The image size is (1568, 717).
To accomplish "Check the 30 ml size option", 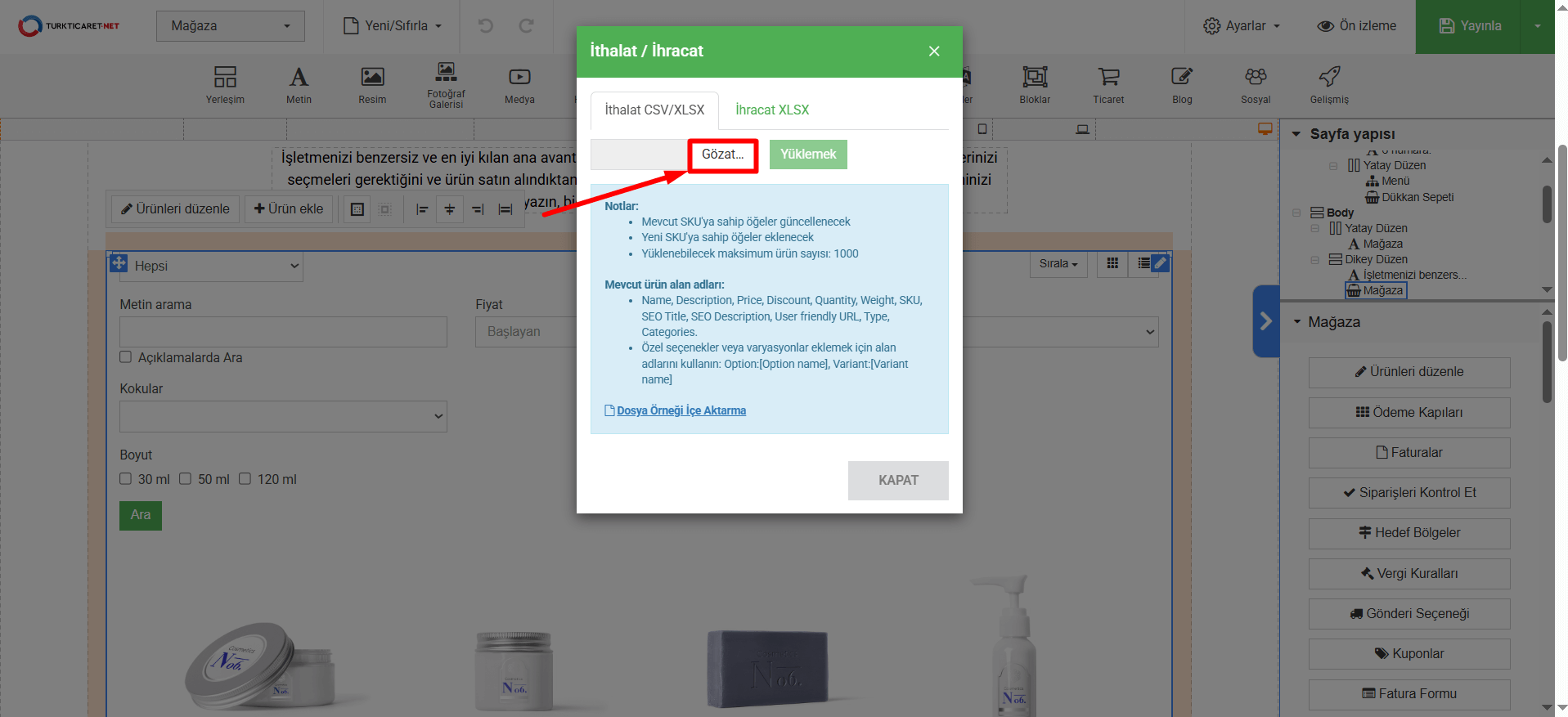I will click(x=126, y=479).
